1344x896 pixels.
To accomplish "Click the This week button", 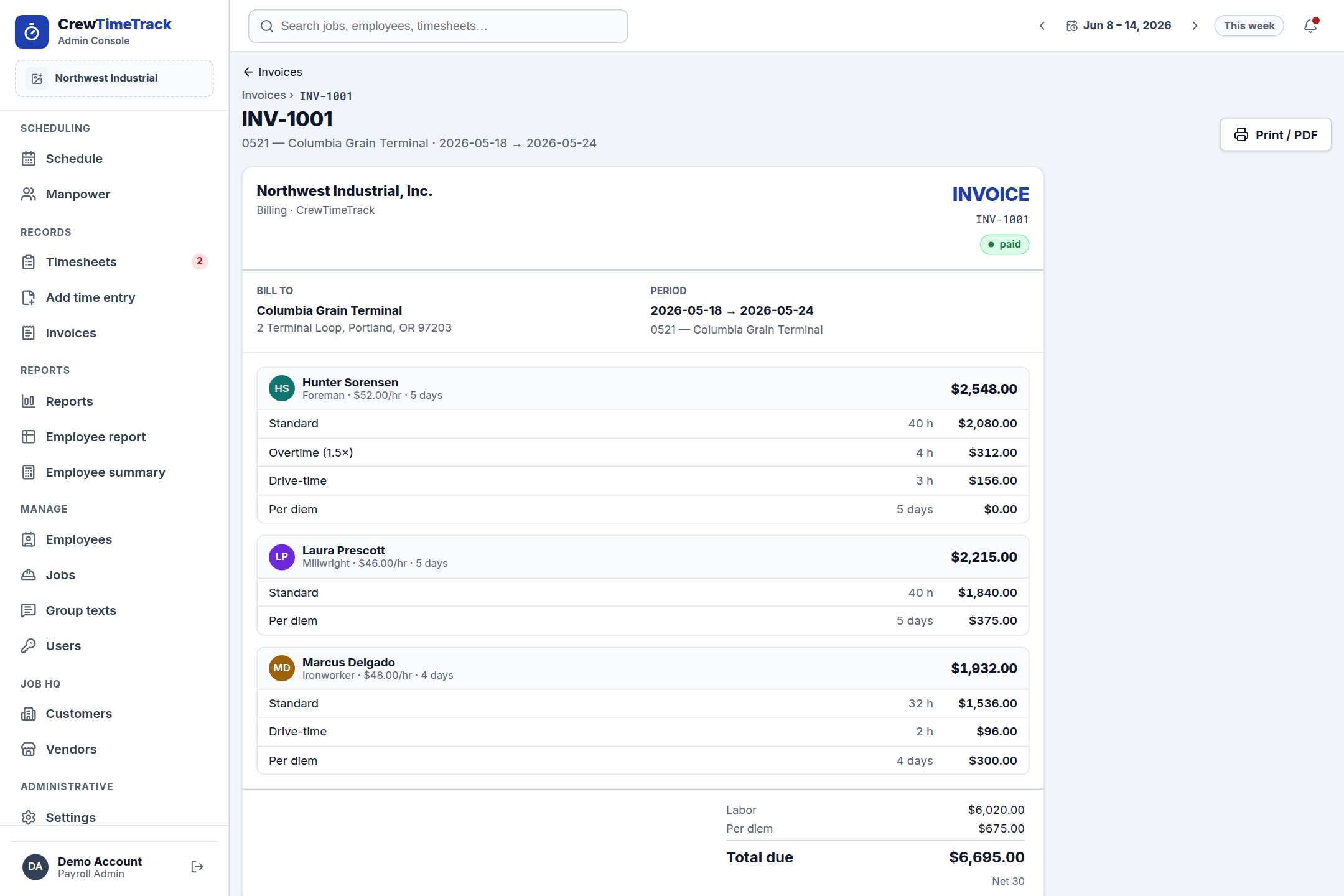I will click(1249, 26).
